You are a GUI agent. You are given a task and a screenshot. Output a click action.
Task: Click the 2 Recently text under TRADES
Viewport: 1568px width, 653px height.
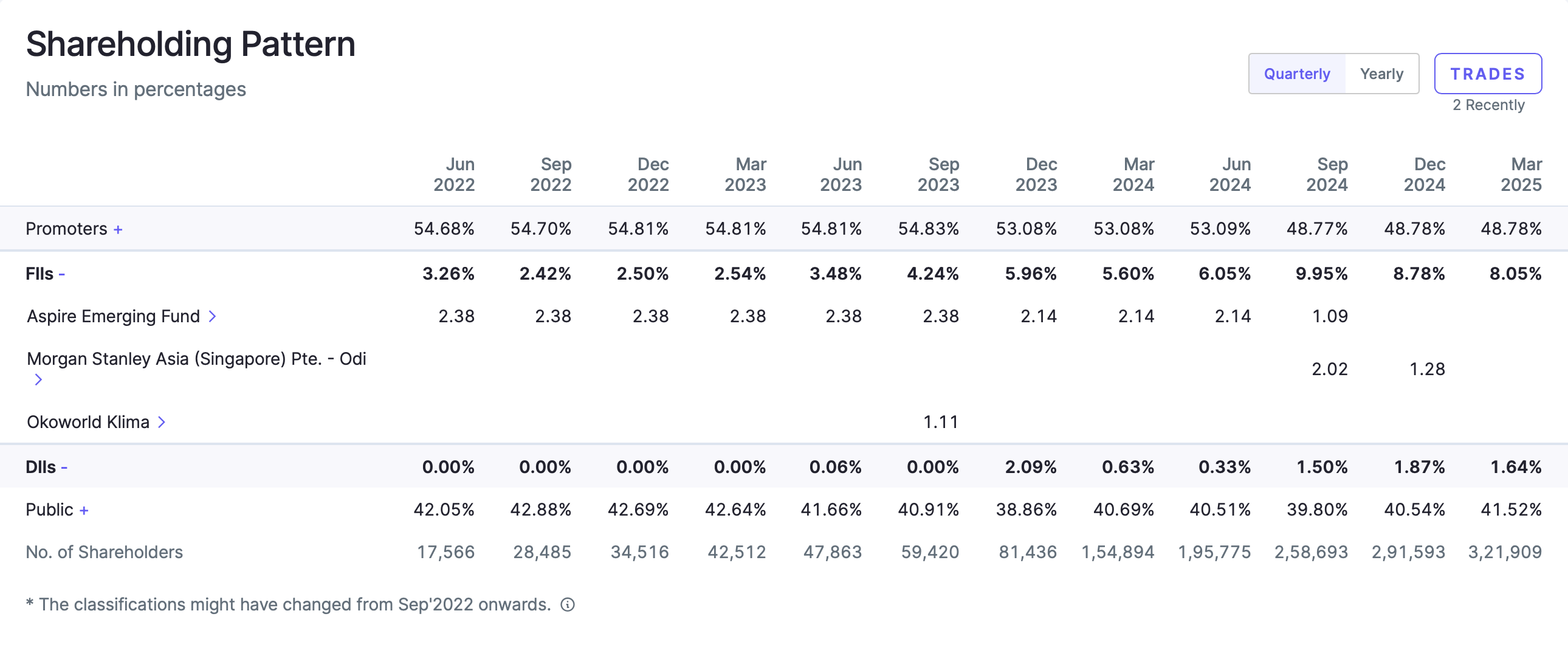click(x=1488, y=105)
